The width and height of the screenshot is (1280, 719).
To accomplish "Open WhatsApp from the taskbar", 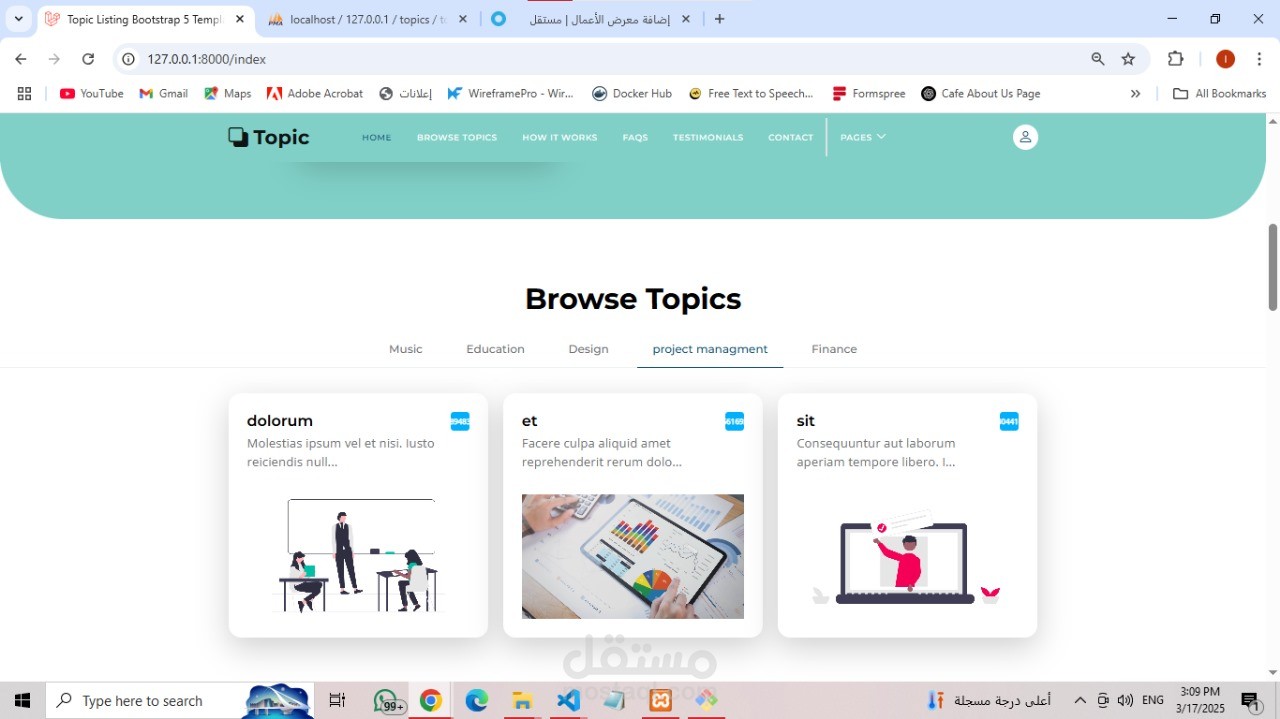I will 388,700.
